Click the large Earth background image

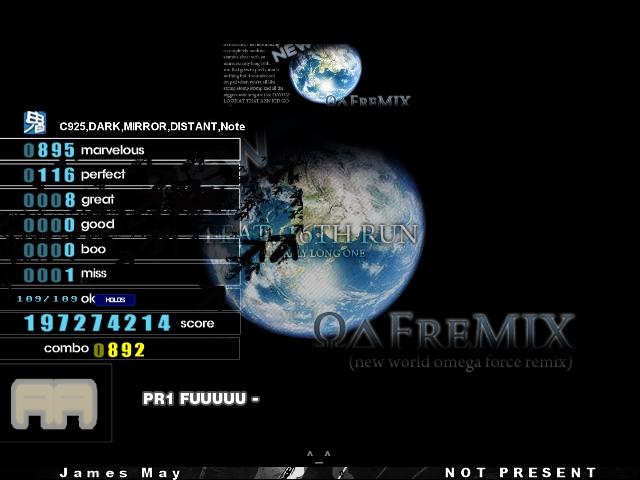316,239
